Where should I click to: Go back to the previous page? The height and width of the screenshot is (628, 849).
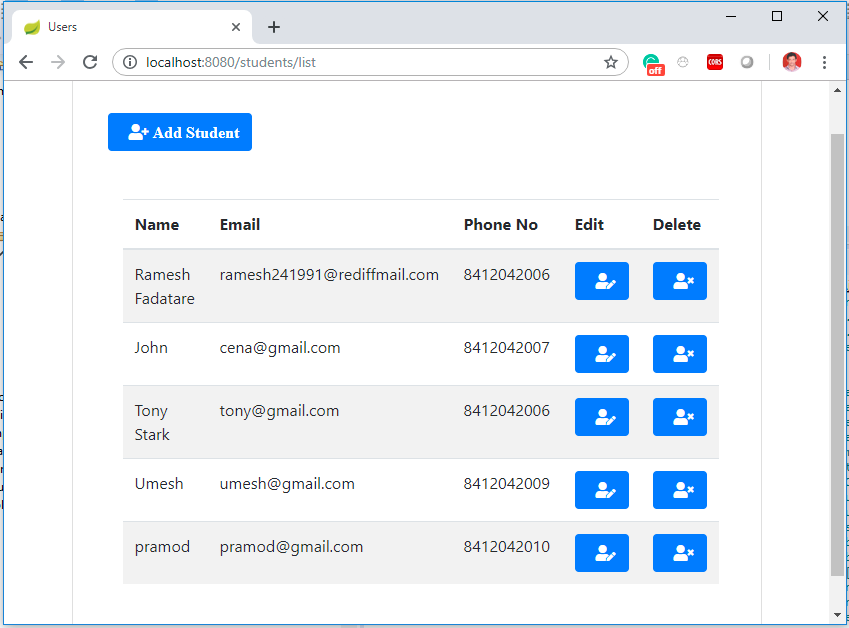click(x=26, y=62)
